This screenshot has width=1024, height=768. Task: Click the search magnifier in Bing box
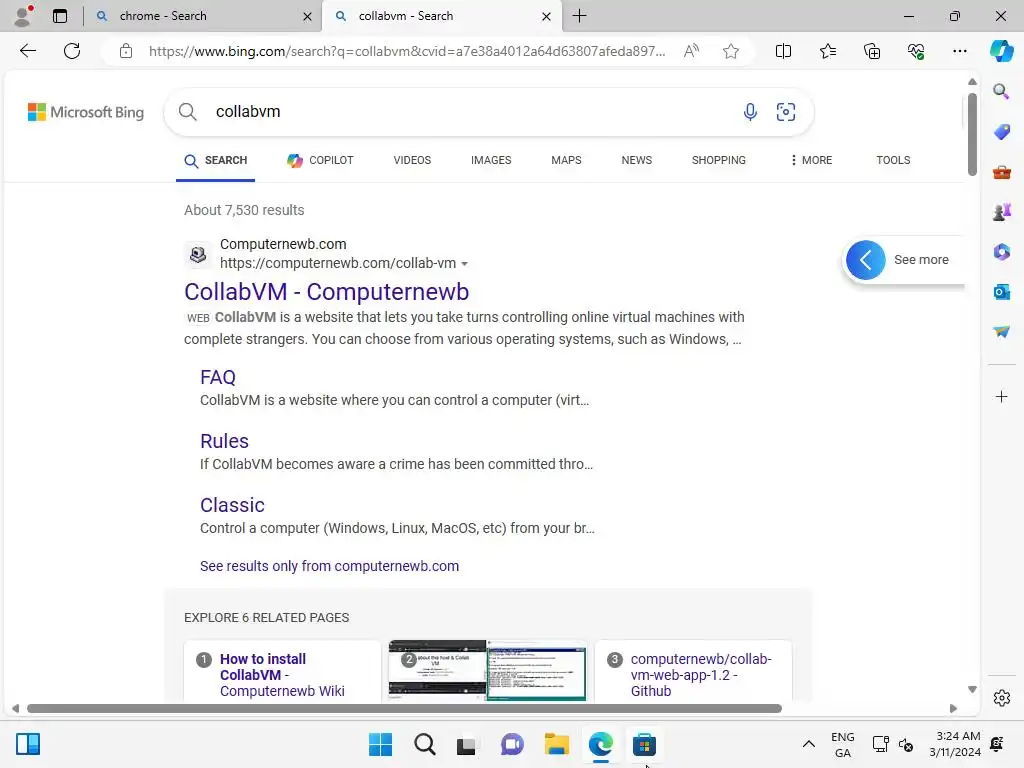187,112
